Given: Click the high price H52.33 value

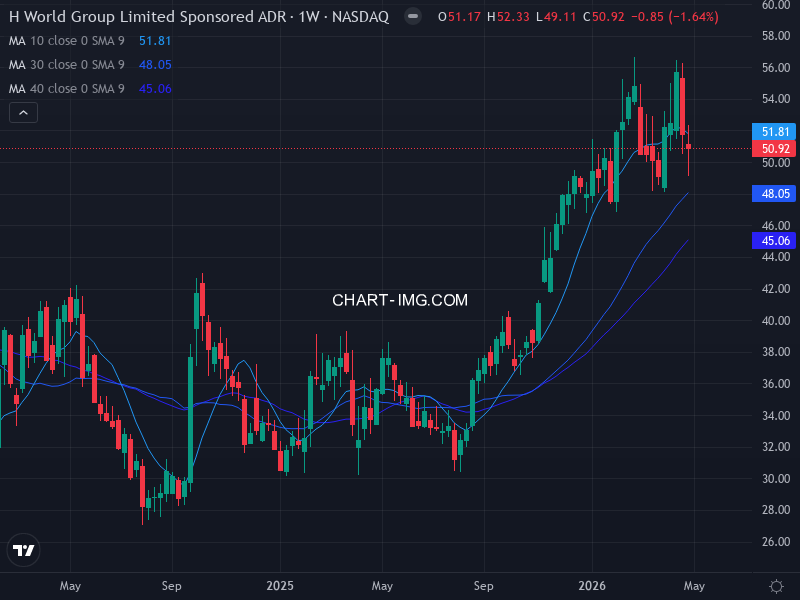Looking at the screenshot, I should tap(508, 17).
